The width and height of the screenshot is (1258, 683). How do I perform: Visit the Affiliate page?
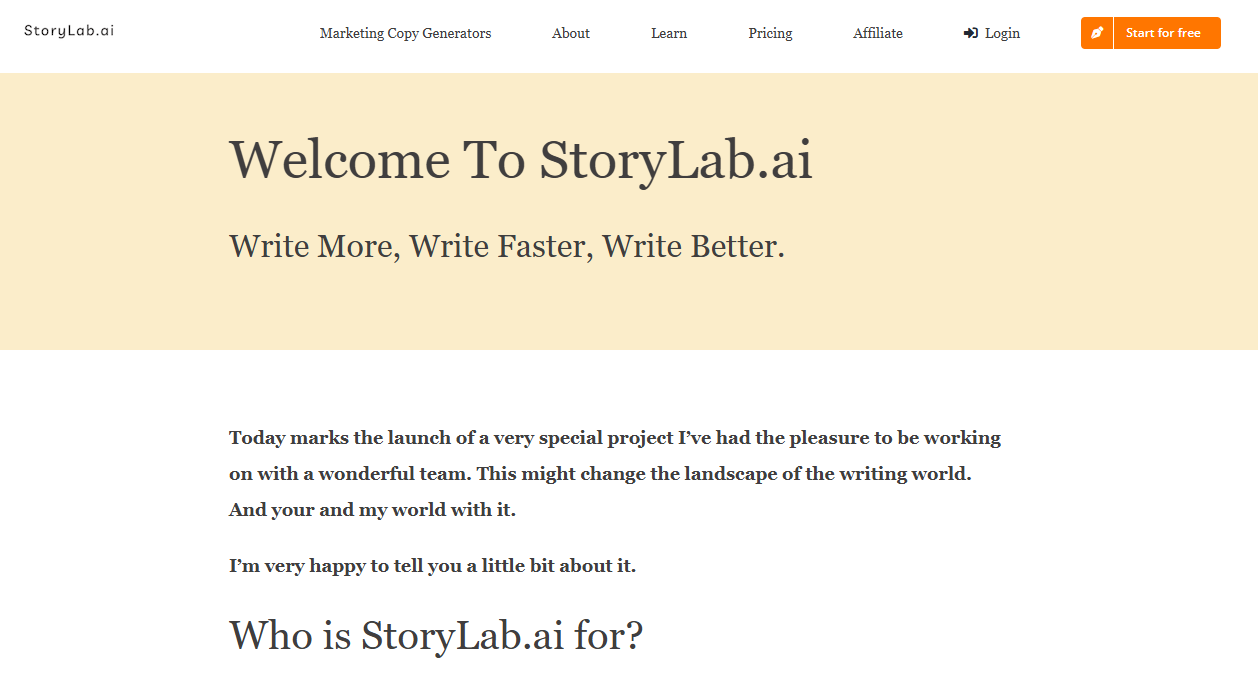point(878,33)
